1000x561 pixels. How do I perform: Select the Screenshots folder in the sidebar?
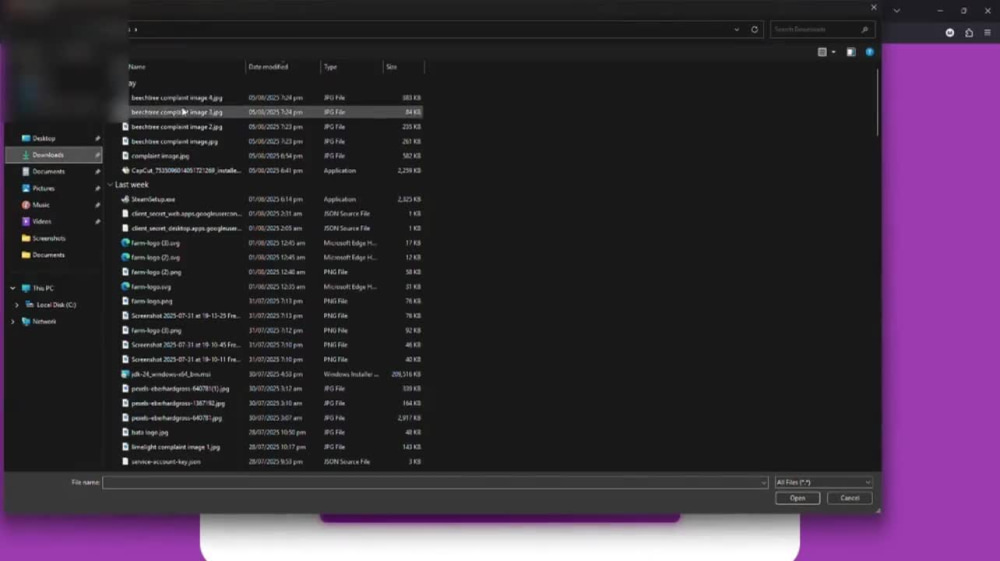pos(54,238)
